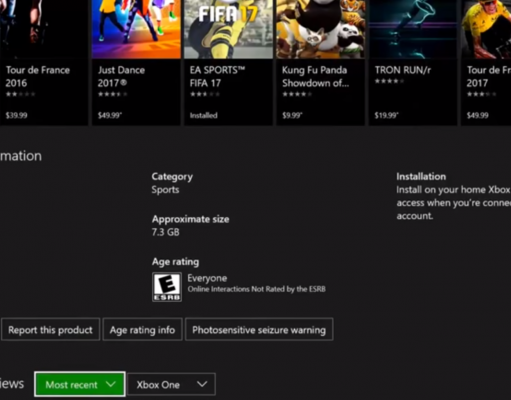Click the Online Interactions Not Rated text
The height and width of the screenshot is (400, 511).
tap(256, 289)
